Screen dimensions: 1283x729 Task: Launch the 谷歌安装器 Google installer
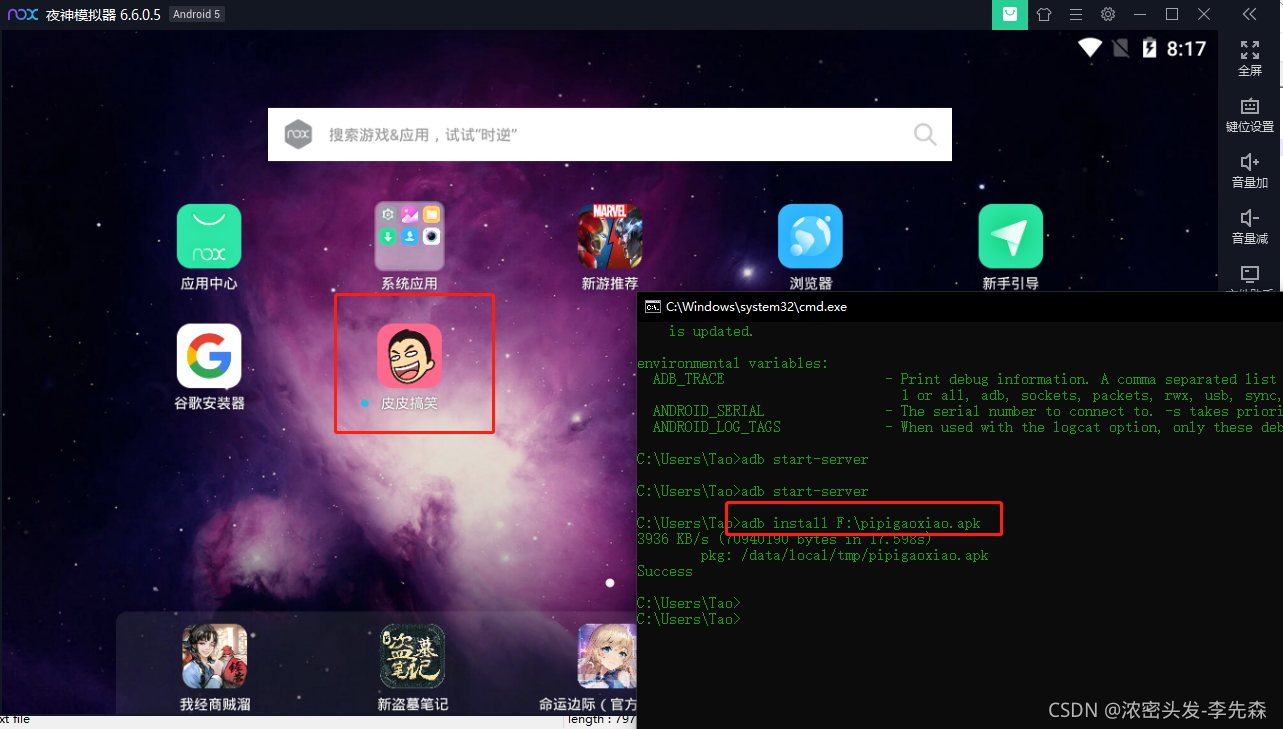209,356
